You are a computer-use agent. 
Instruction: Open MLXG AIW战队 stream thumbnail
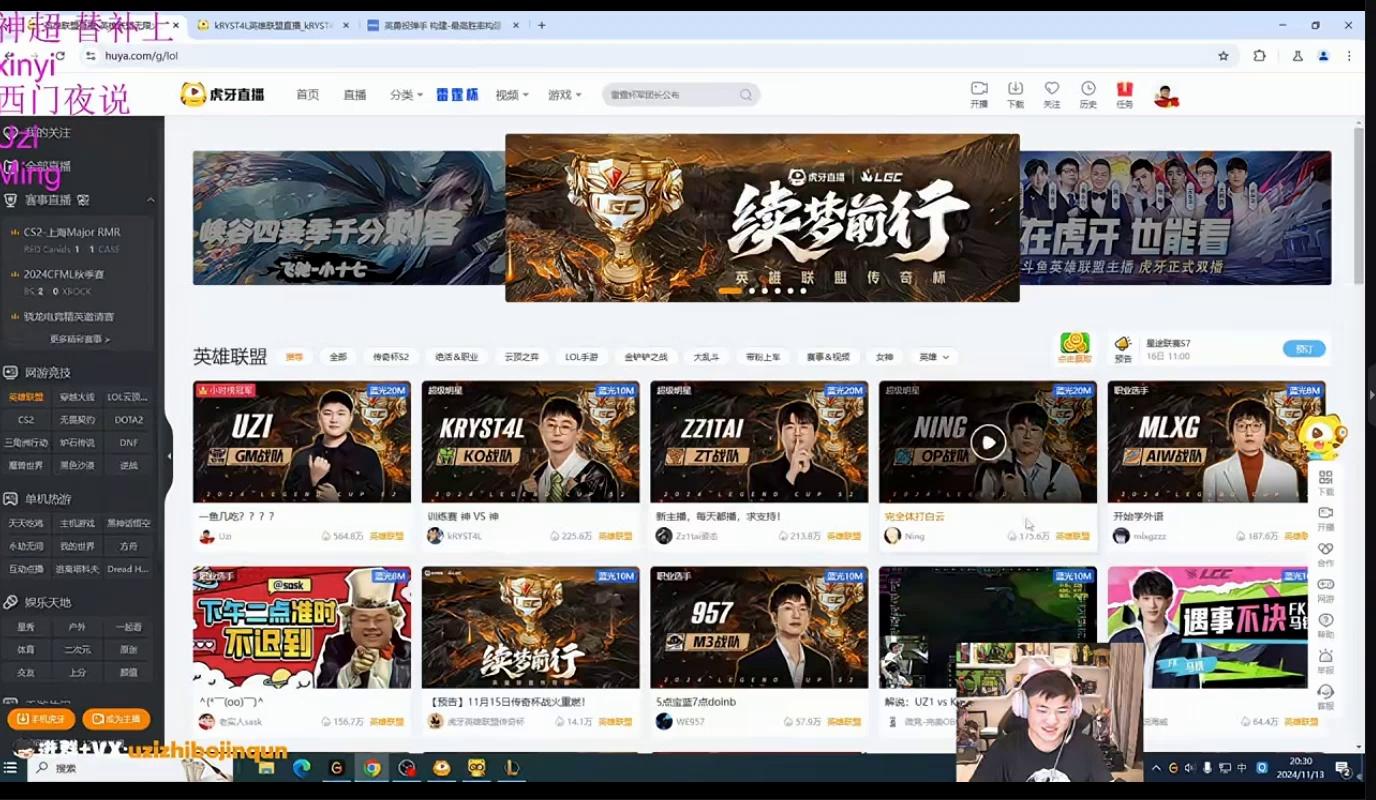[1216, 442]
